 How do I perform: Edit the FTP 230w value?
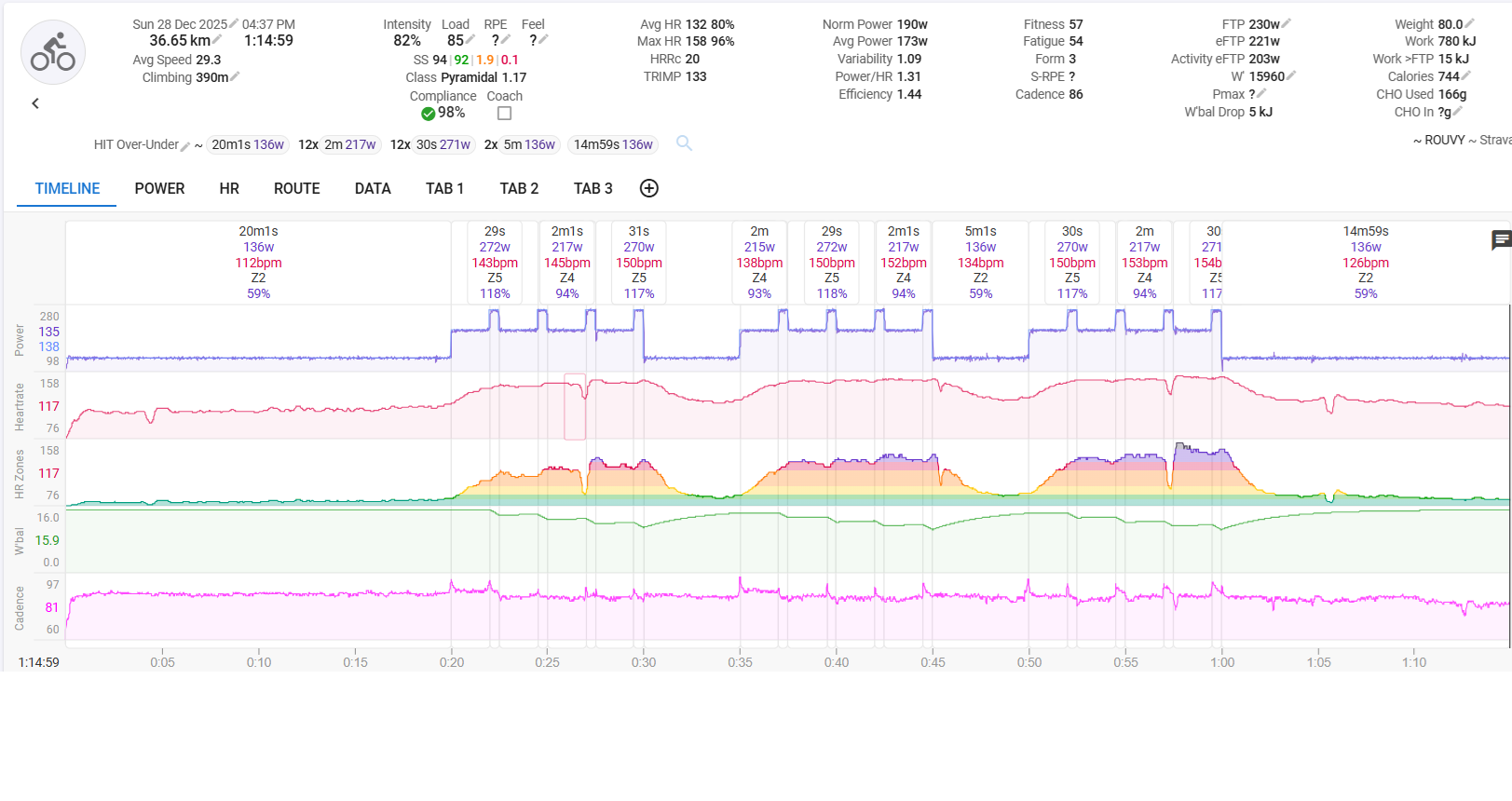[x=1286, y=24]
